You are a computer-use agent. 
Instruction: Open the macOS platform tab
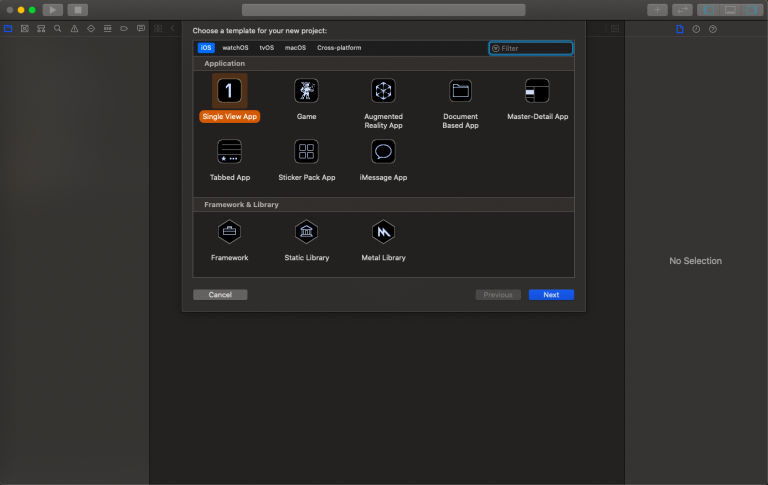(295, 48)
